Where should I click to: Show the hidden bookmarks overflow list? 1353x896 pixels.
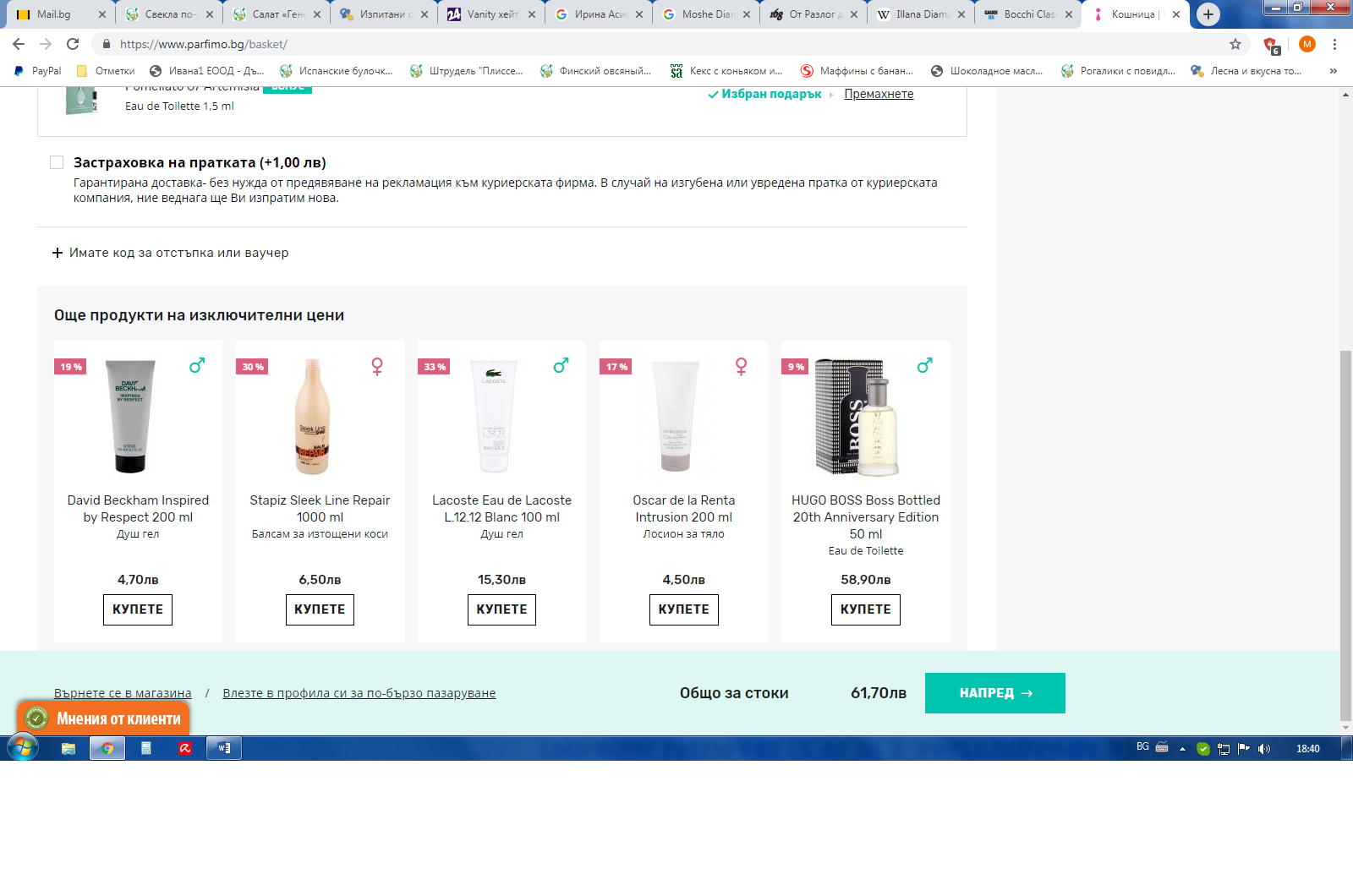tap(1334, 71)
